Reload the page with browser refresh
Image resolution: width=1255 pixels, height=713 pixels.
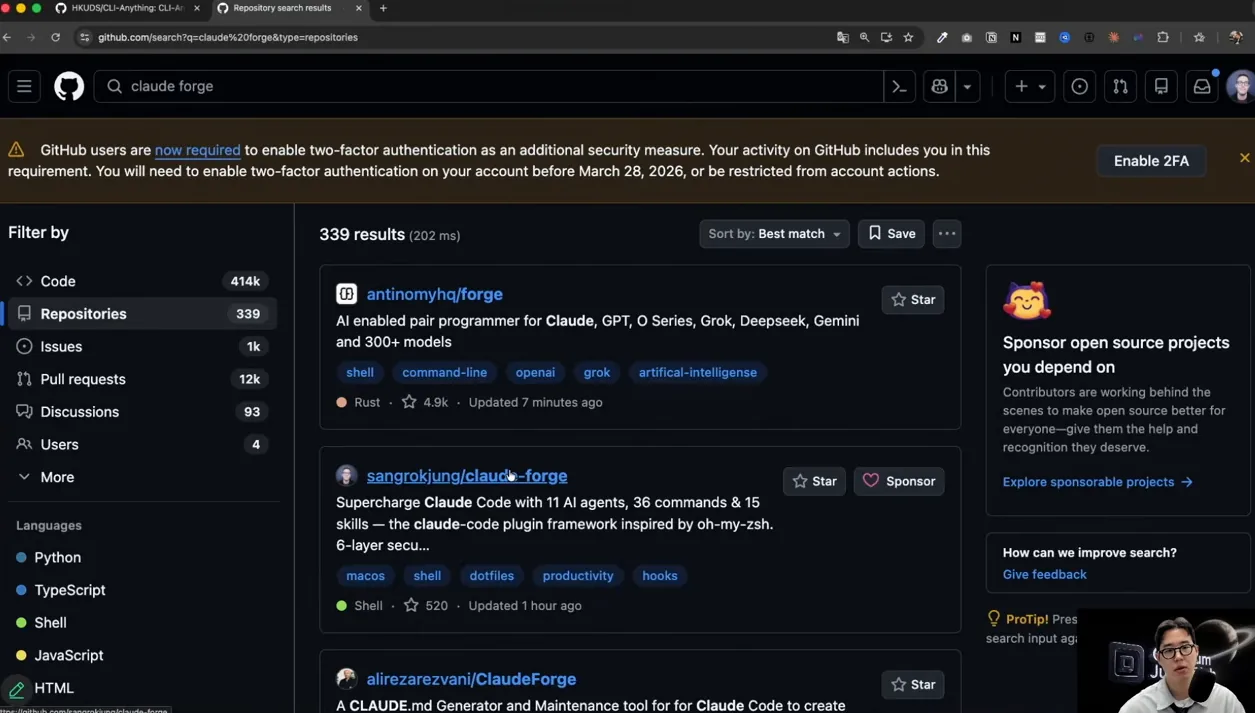tap(55, 37)
